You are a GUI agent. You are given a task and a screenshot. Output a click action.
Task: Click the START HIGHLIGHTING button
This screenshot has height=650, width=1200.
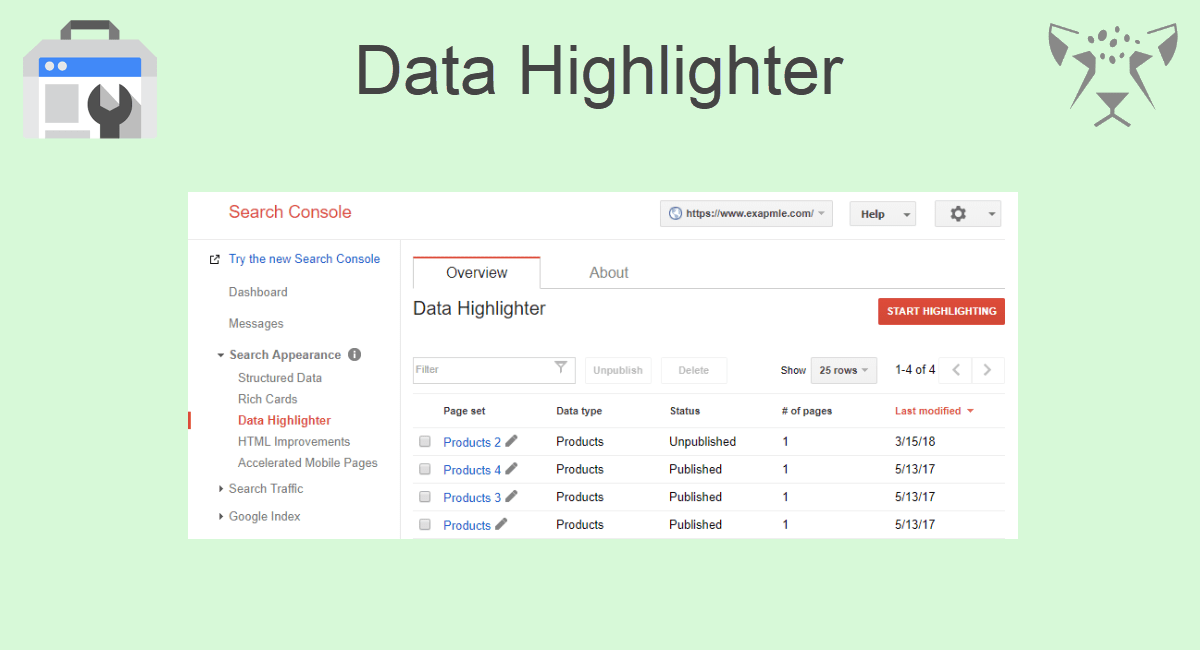pyautogui.click(x=941, y=311)
